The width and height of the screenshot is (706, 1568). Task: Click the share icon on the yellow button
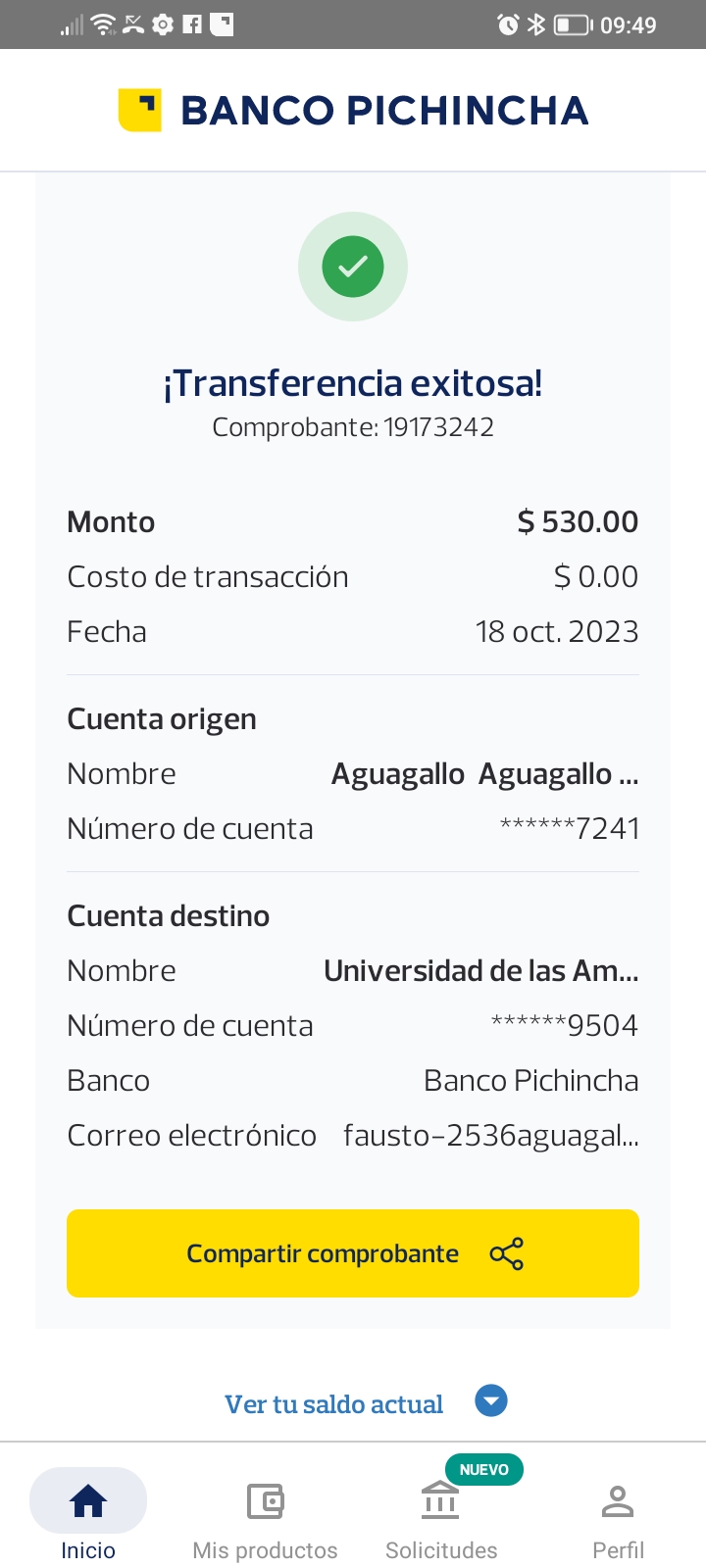(506, 1253)
